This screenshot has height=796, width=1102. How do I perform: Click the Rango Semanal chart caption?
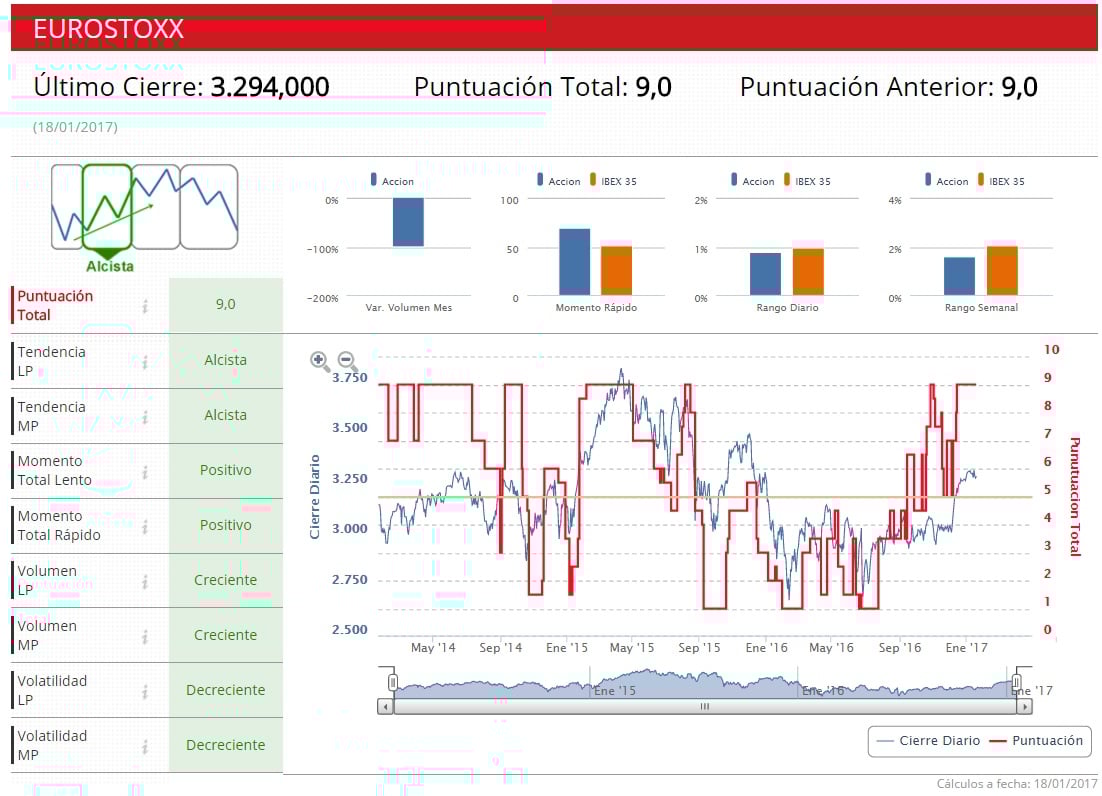tap(981, 308)
